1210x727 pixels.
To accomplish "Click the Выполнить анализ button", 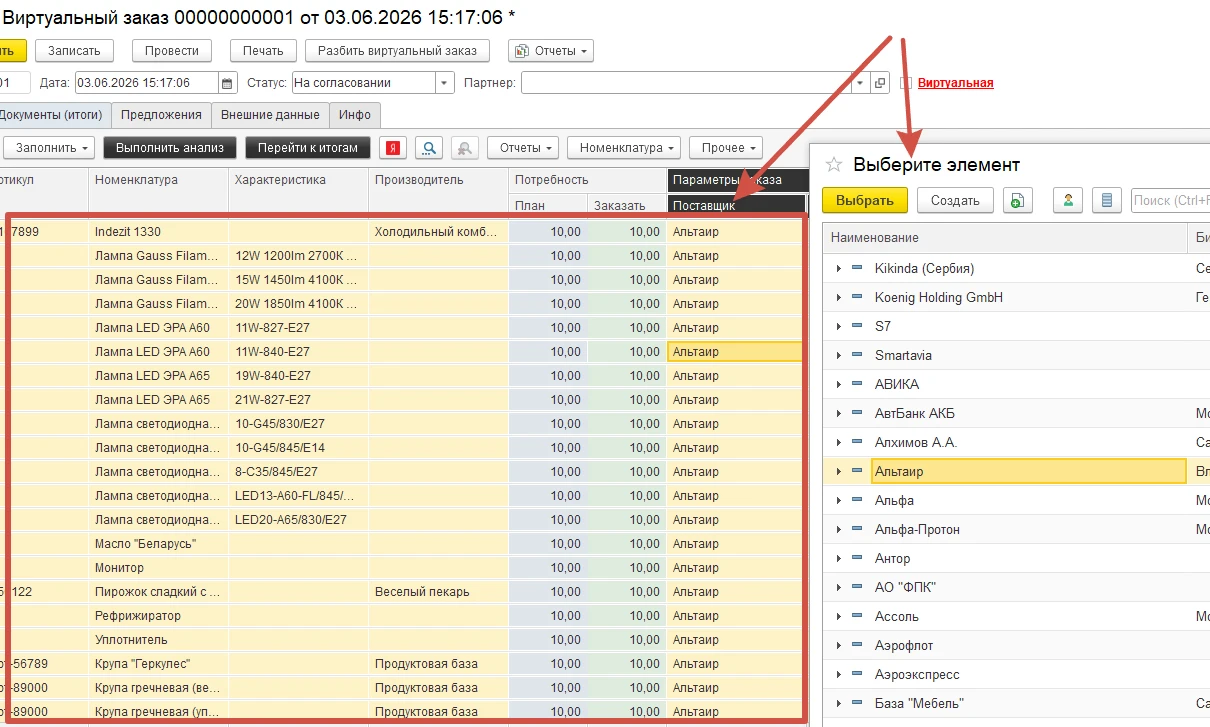I will click(x=170, y=148).
